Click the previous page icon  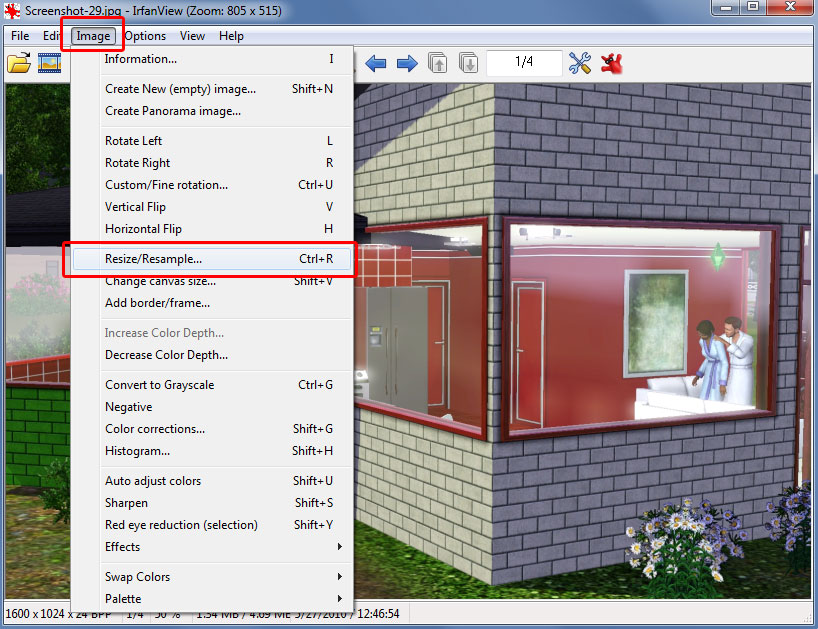438,64
